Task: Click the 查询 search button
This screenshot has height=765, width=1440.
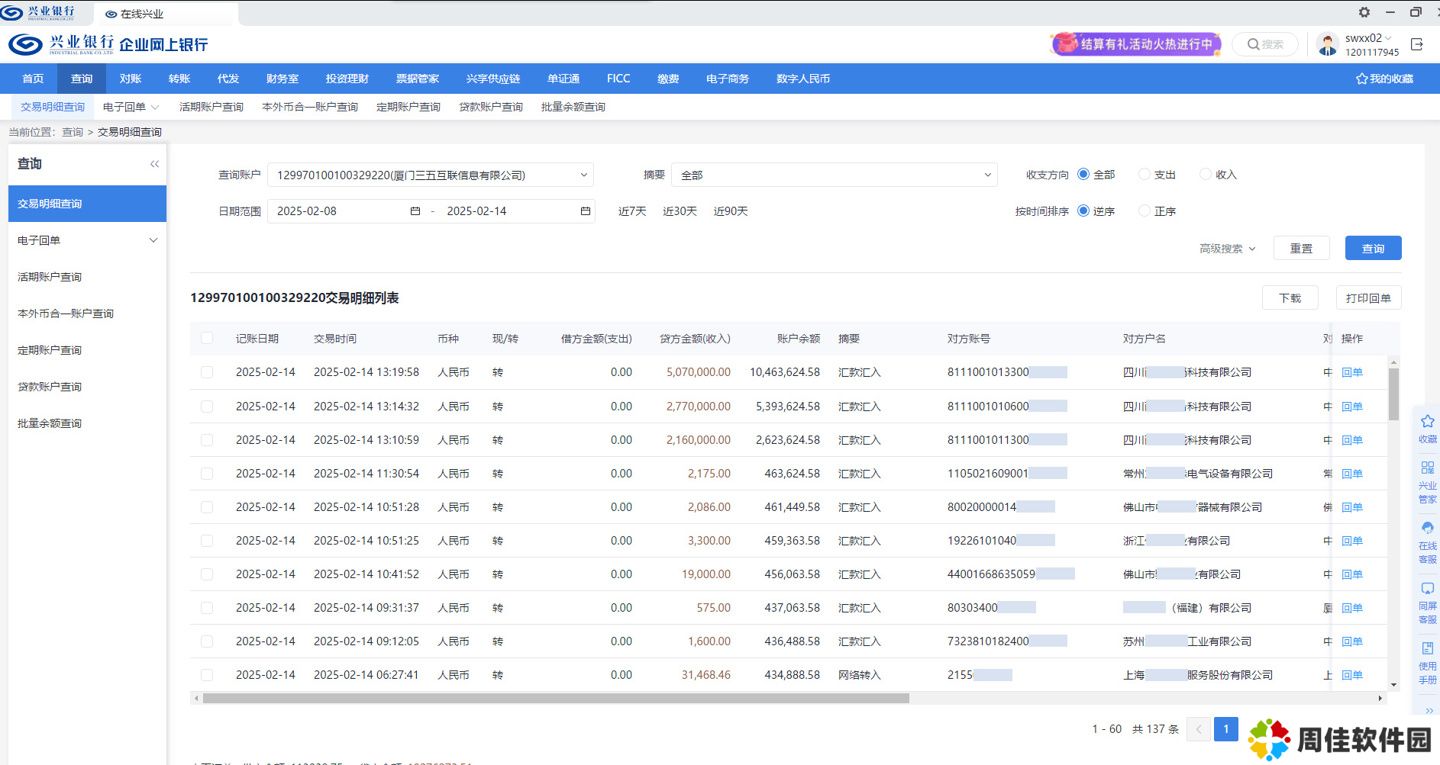Action: point(1373,249)
